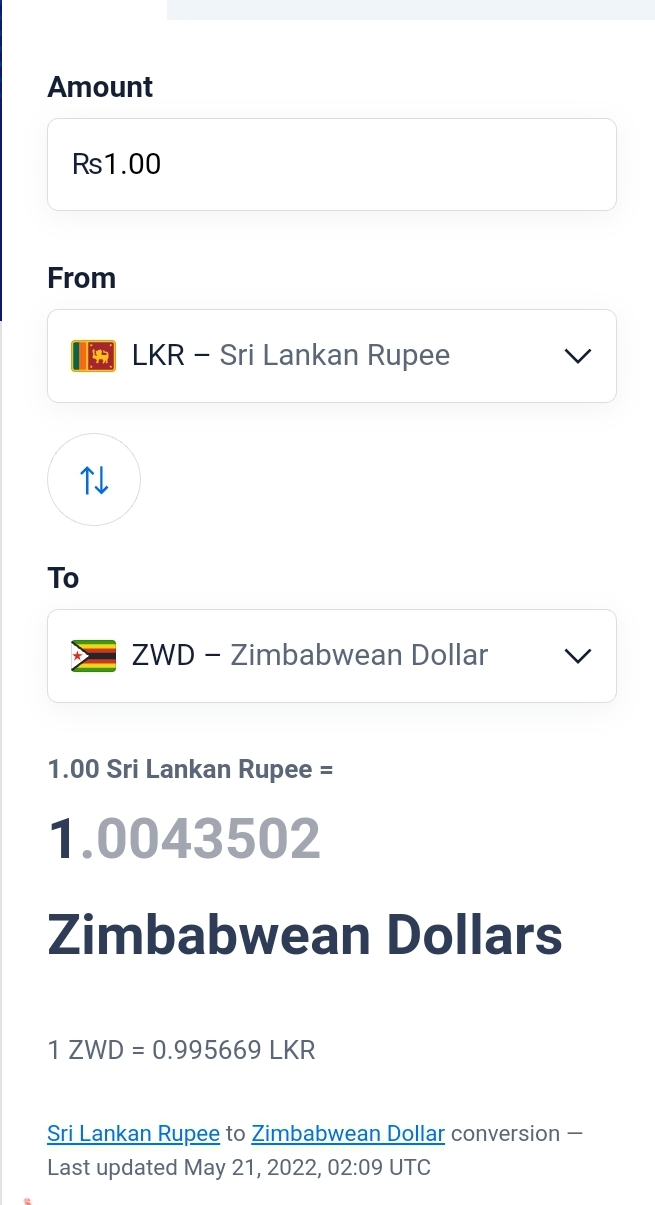Click the Zimbabwe flag icon
Screen dimensions: 655x1205
[94, 656]
